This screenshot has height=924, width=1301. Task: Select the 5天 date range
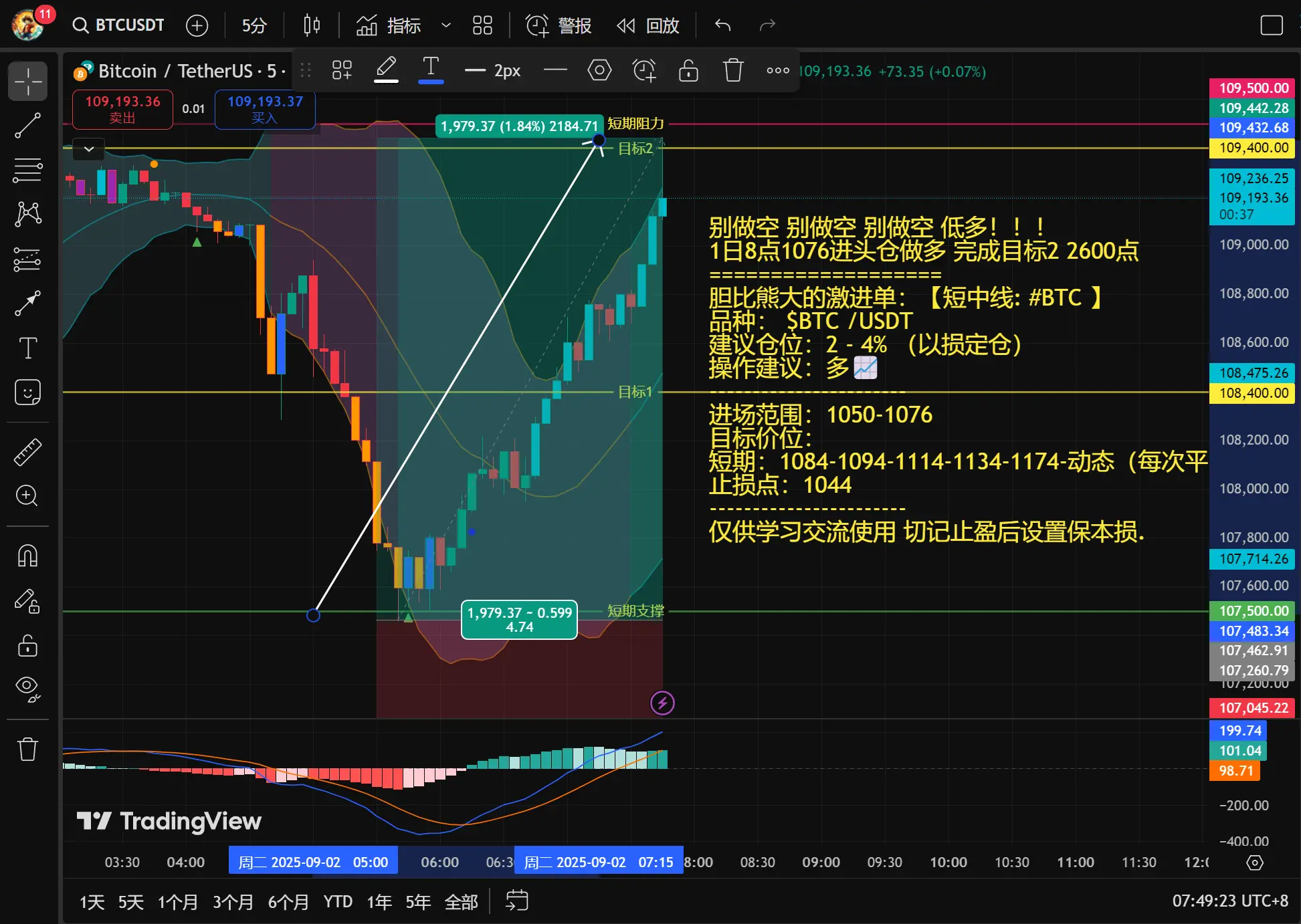[131, 902]
